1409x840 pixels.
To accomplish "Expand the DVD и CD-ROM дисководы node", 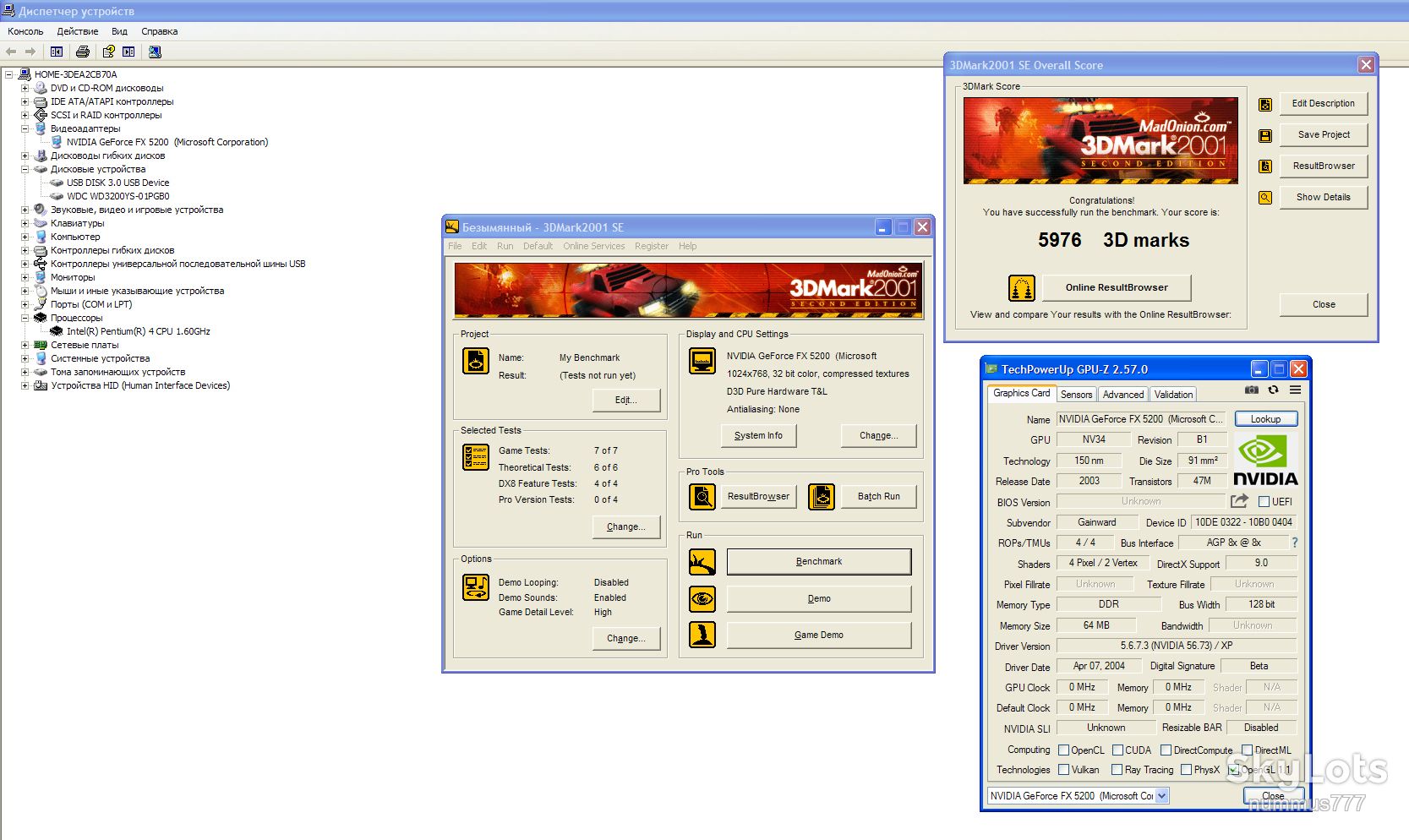I will tap(25, 88).
